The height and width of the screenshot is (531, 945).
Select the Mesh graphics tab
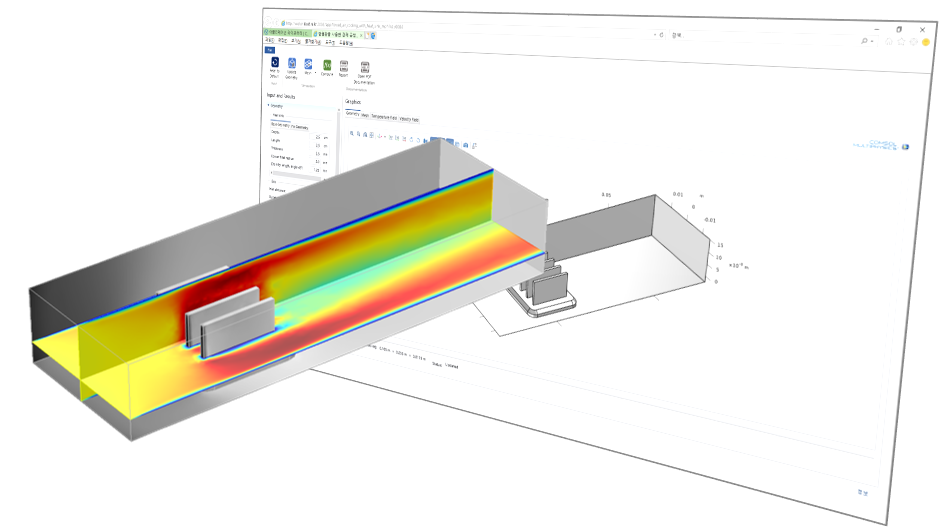pyautogui.click(x=365, y=115)
